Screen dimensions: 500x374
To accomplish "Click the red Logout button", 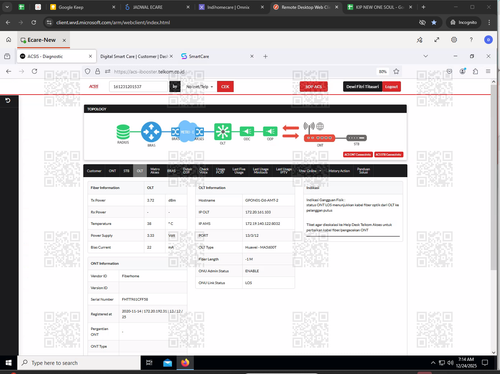I will tap(391, 87).
